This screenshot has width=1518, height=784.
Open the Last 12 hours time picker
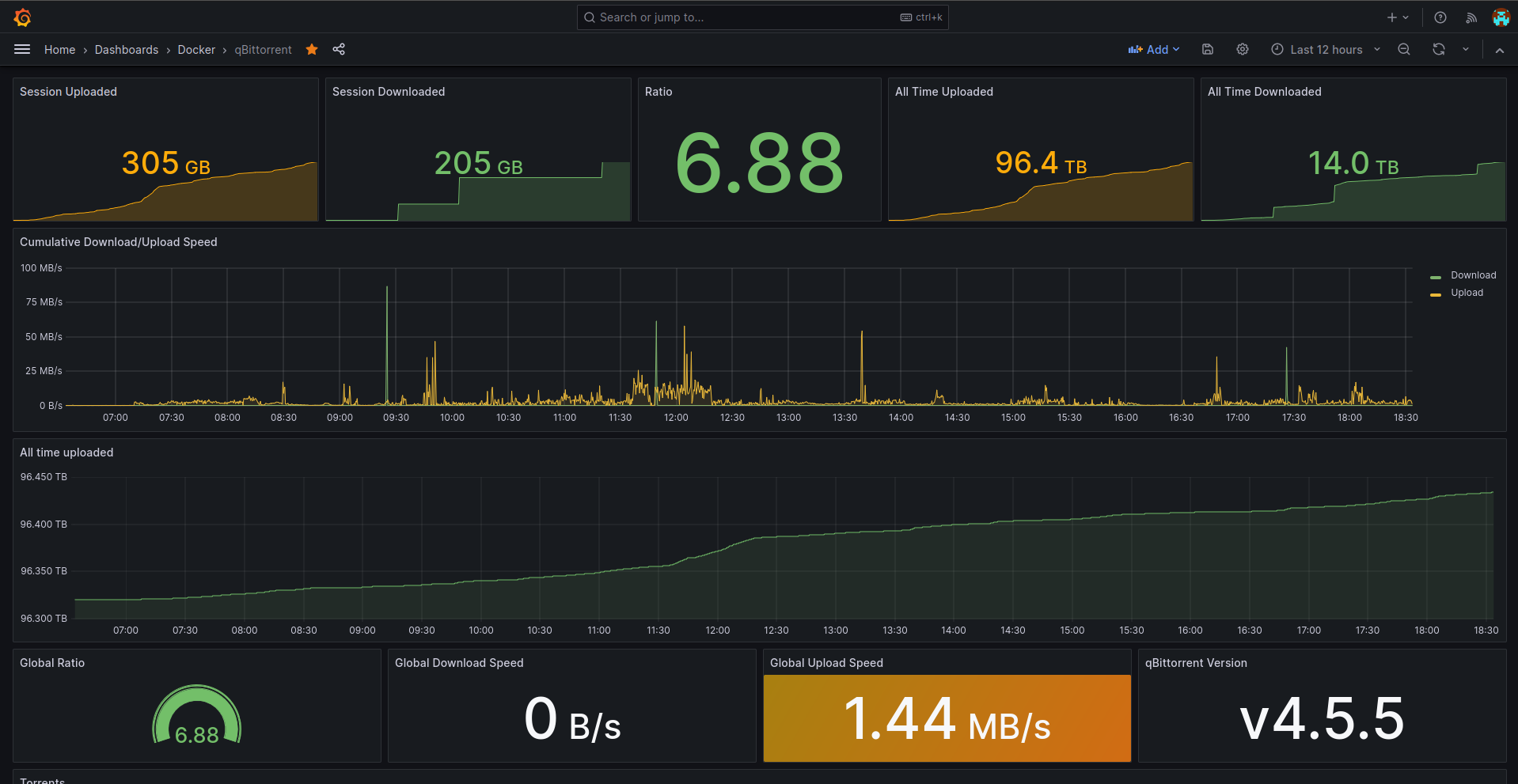(1326, 49)
